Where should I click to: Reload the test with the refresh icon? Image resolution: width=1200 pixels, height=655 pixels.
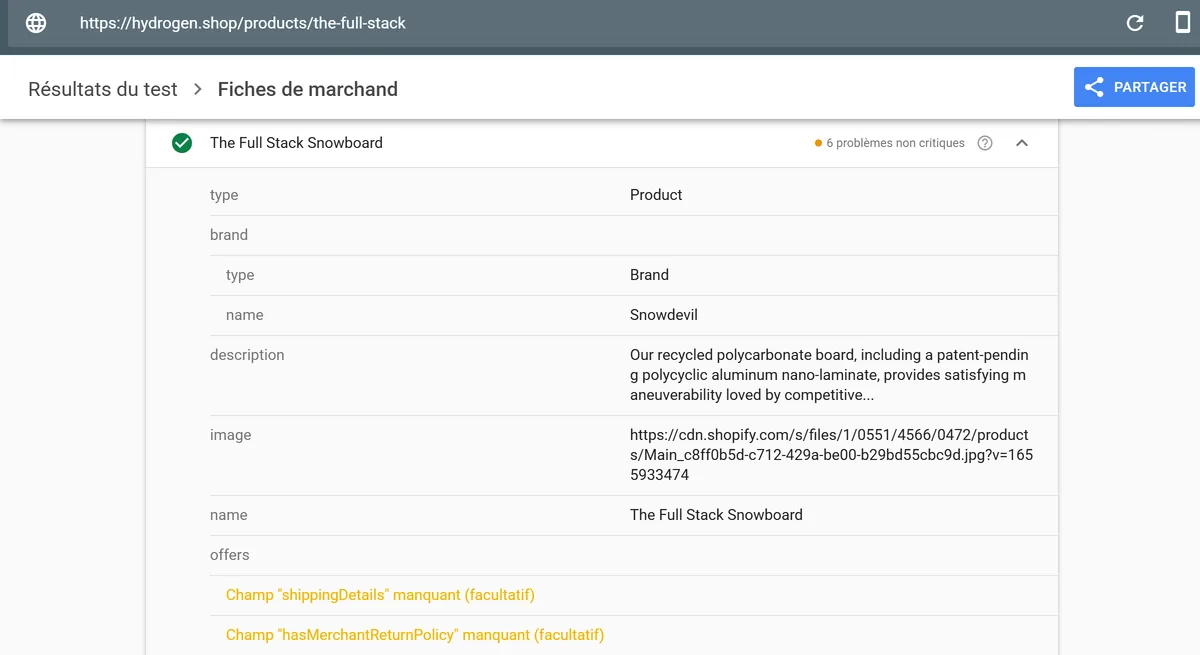click(x=1135, y=23)
